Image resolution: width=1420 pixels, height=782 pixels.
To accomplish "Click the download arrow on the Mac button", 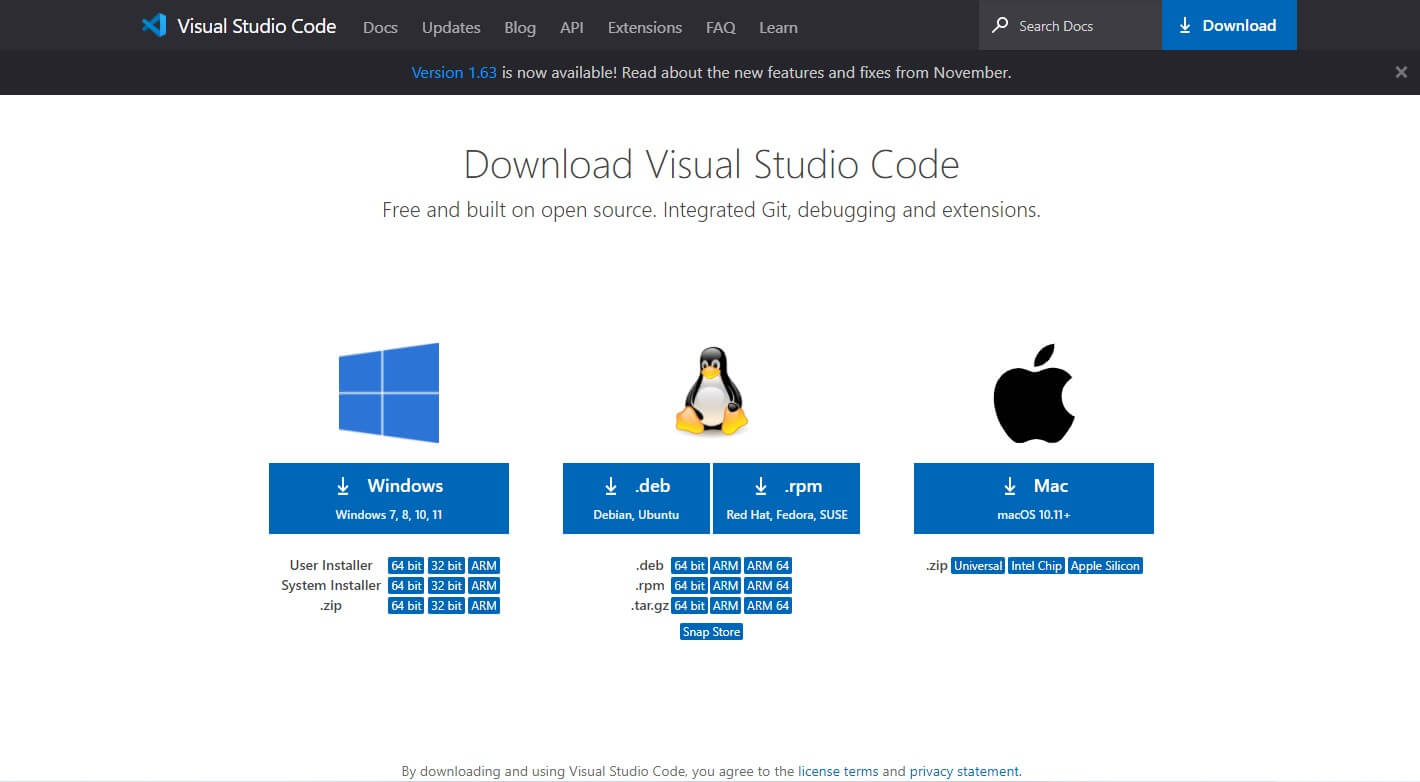I will click(1010, 485).
